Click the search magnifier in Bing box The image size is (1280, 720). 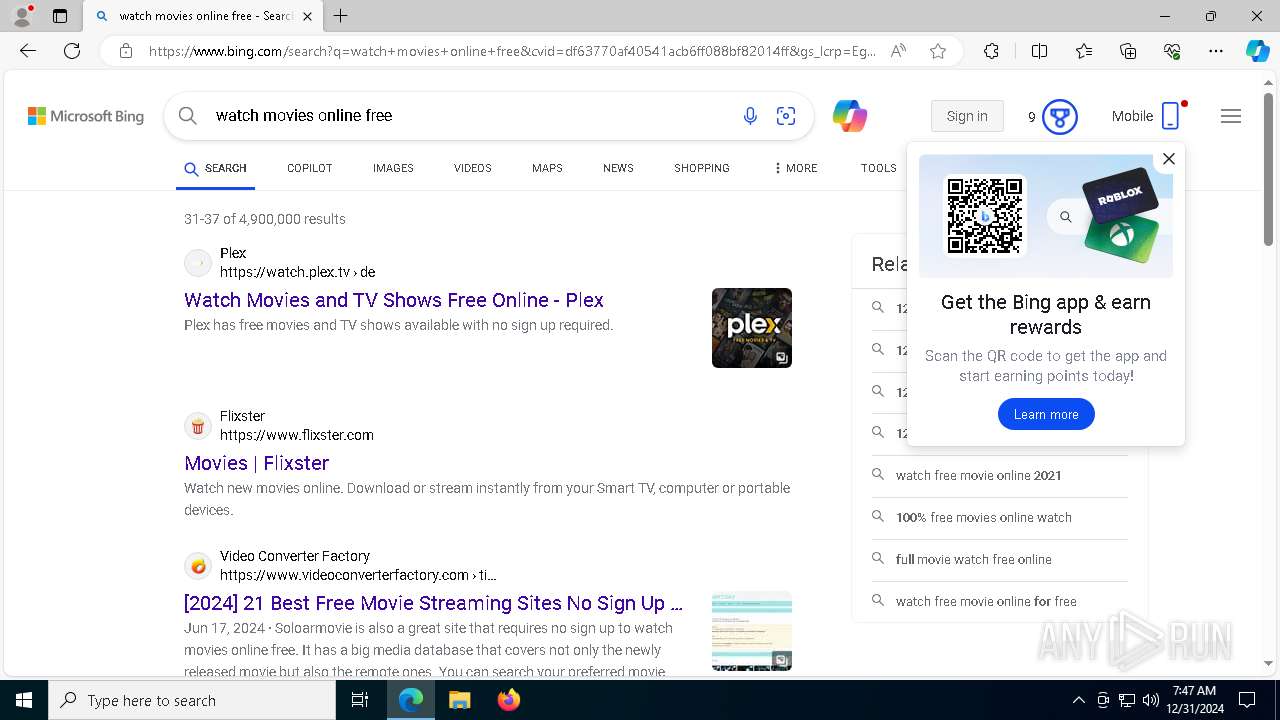pyautogui.click(x=187, y=116)
